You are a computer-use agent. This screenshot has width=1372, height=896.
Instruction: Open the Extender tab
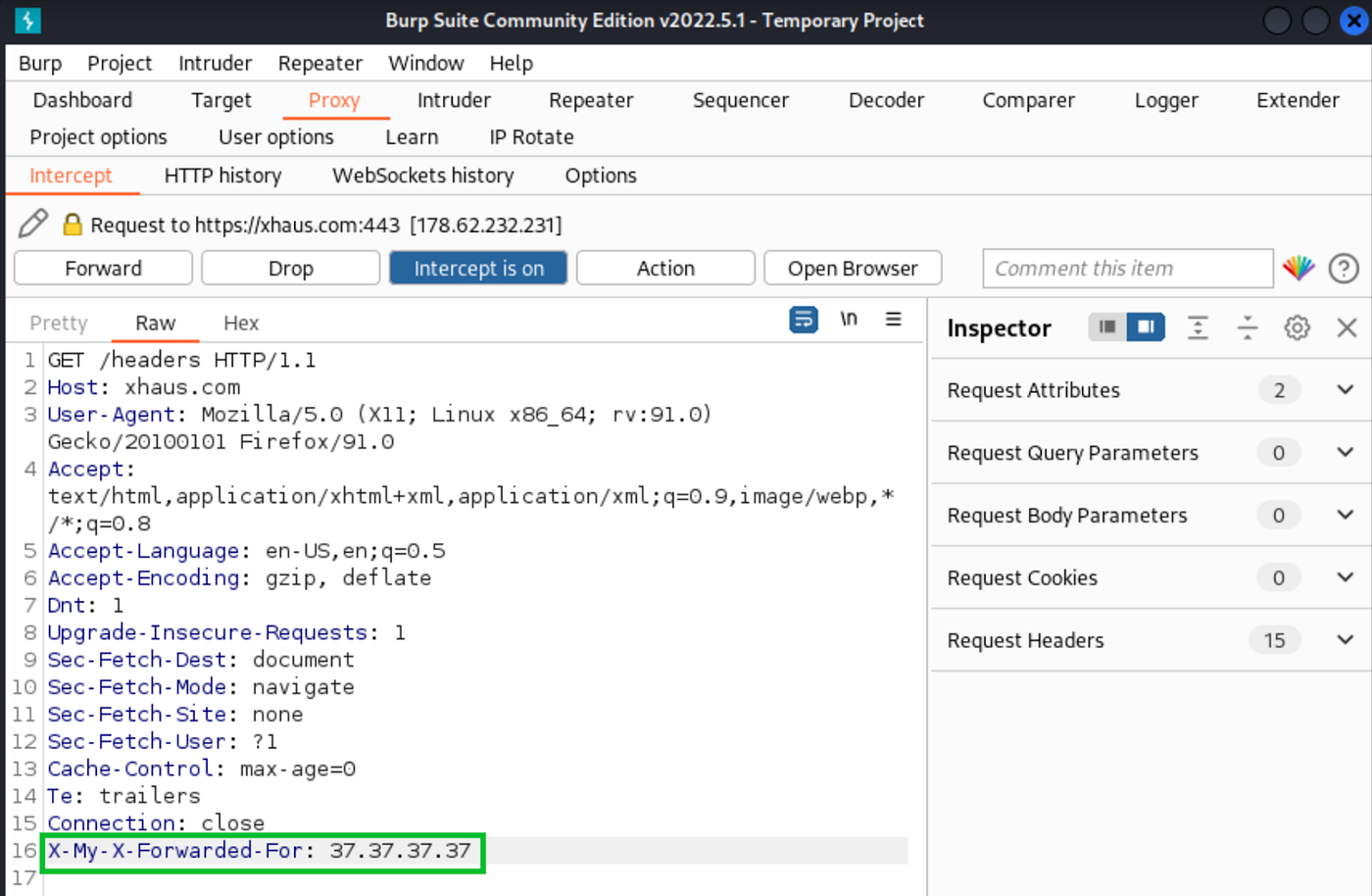1298,100
